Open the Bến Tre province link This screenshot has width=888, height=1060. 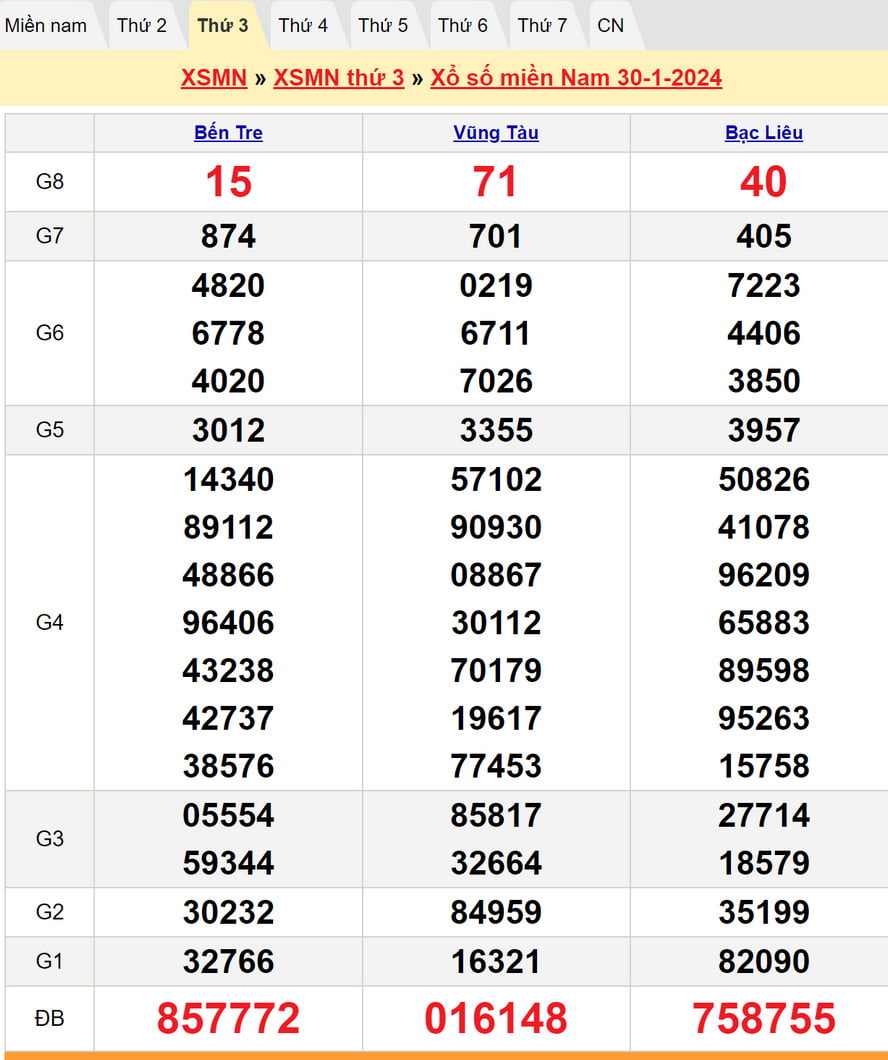click(228, 133)
